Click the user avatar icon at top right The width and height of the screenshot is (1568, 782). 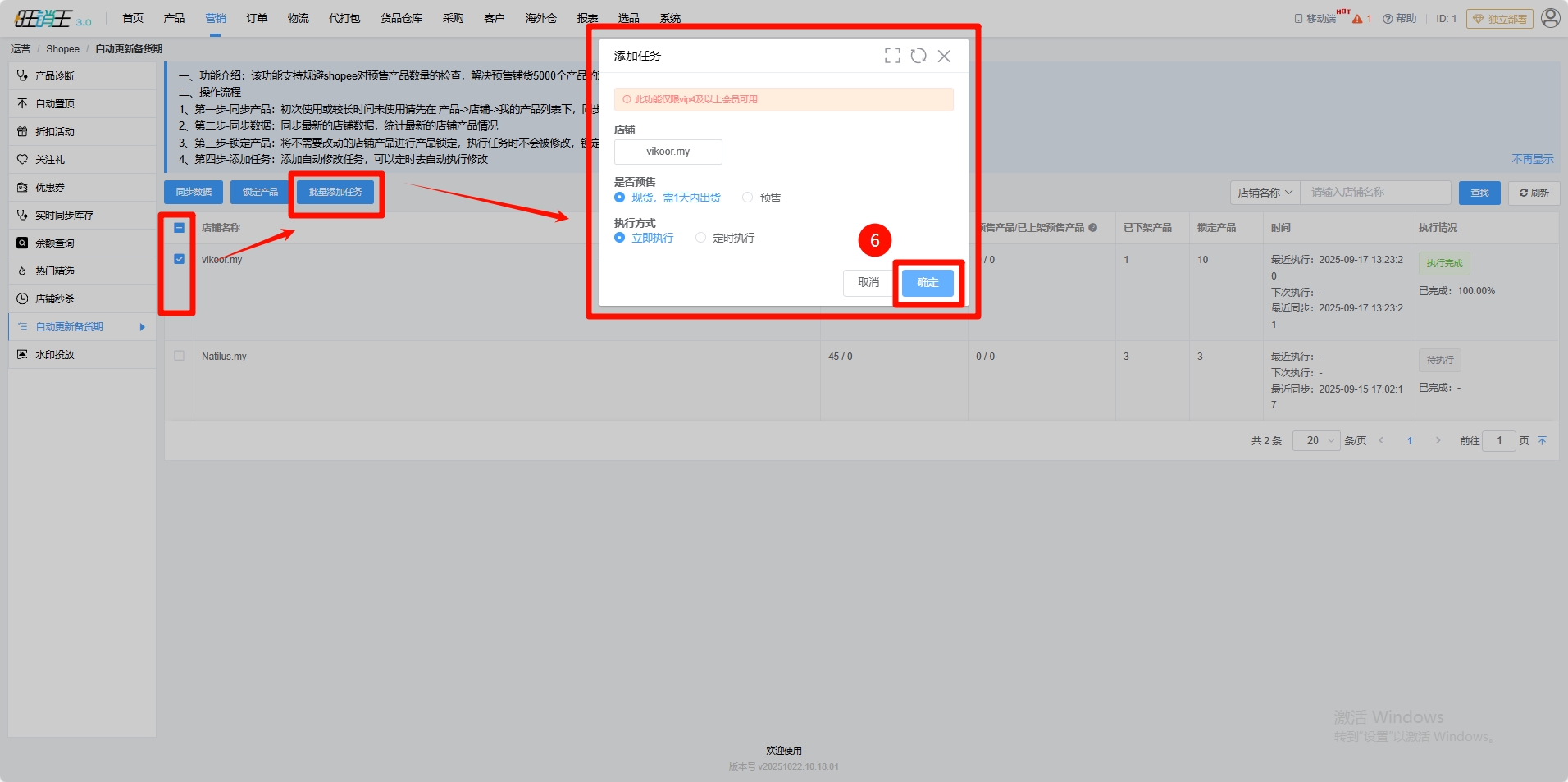pos(1550,18)
